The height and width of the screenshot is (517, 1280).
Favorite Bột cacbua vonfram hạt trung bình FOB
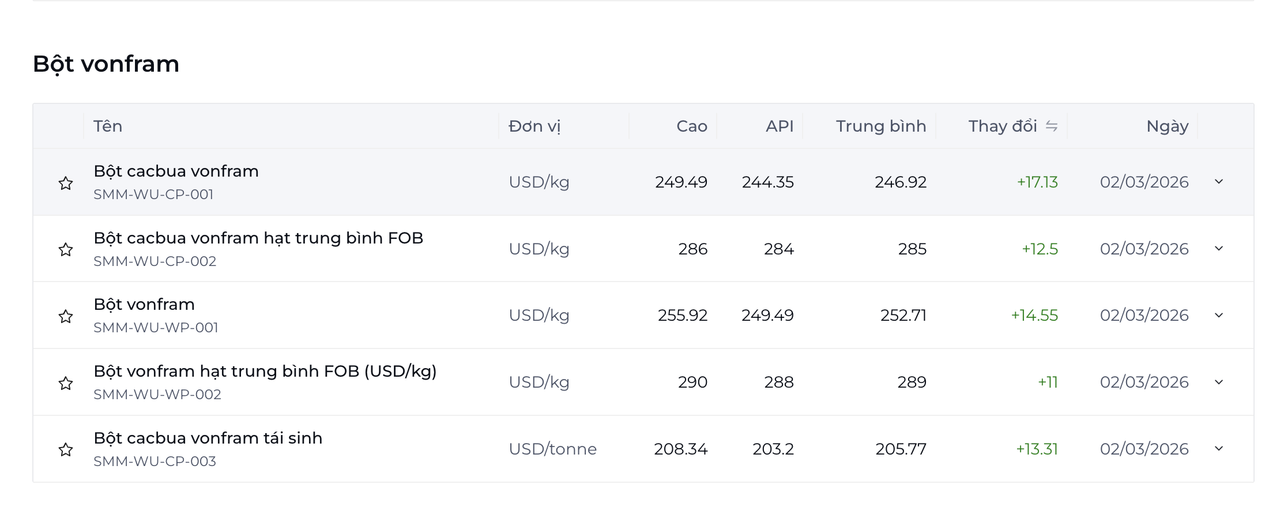tap(66, 250)
